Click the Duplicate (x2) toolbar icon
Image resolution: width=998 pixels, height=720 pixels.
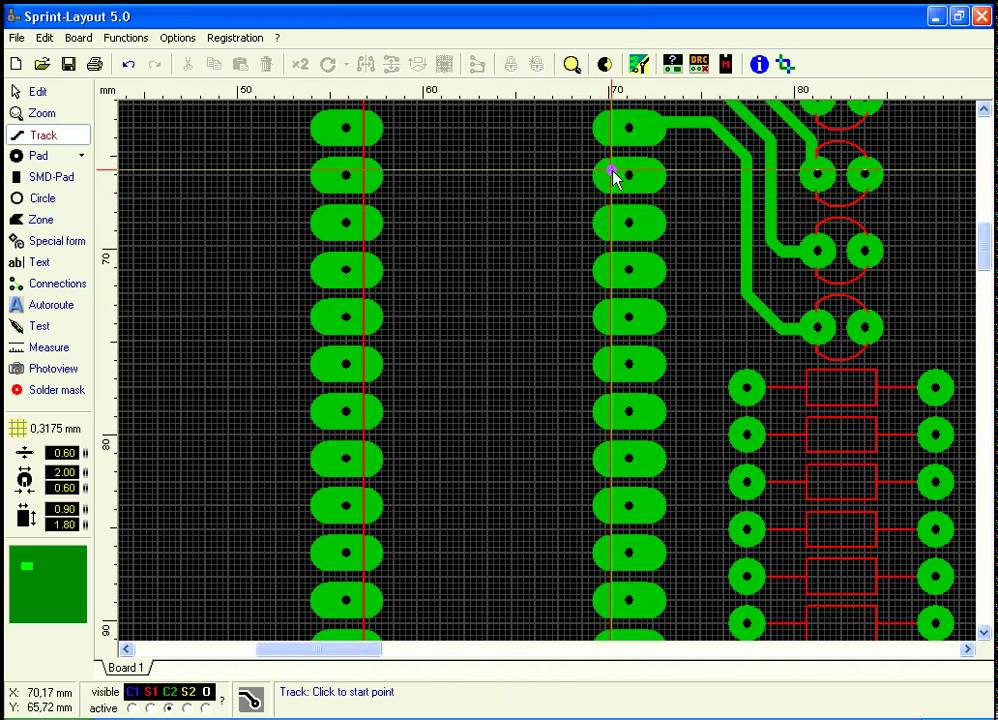click(x=300, y=64)
